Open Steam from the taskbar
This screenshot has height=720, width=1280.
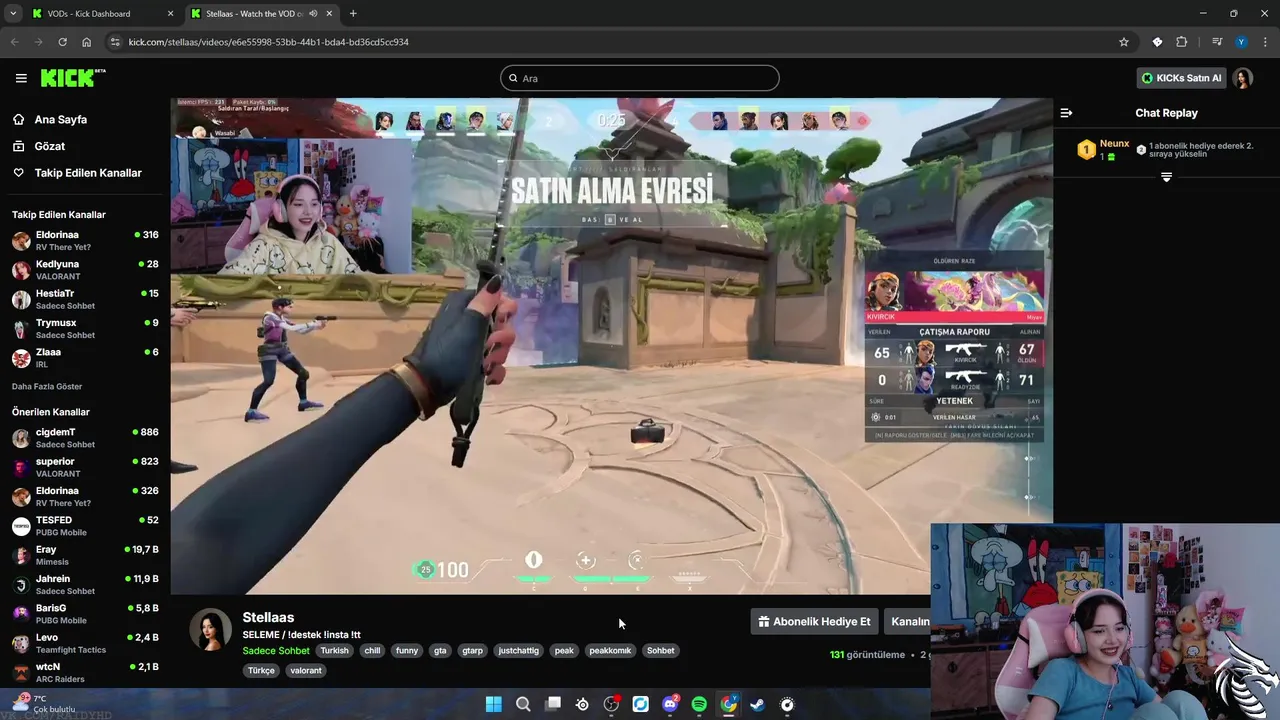pyautogui.click(x=758, y=704)
